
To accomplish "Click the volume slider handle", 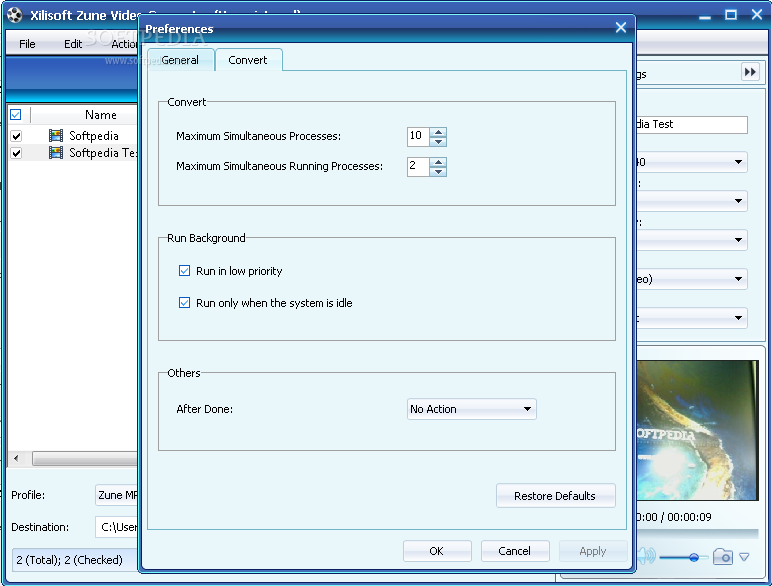I will [694, 557].
